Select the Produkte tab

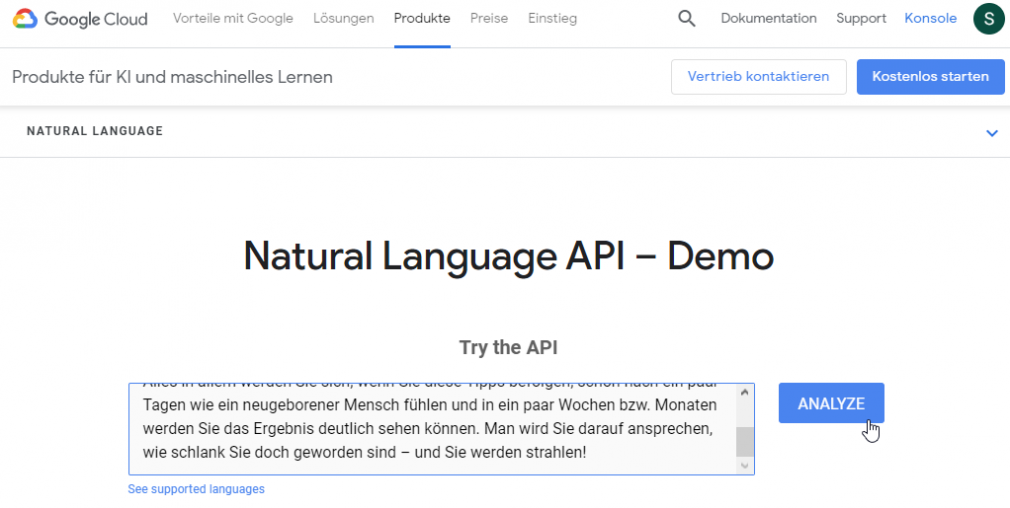tap(422, 19)
